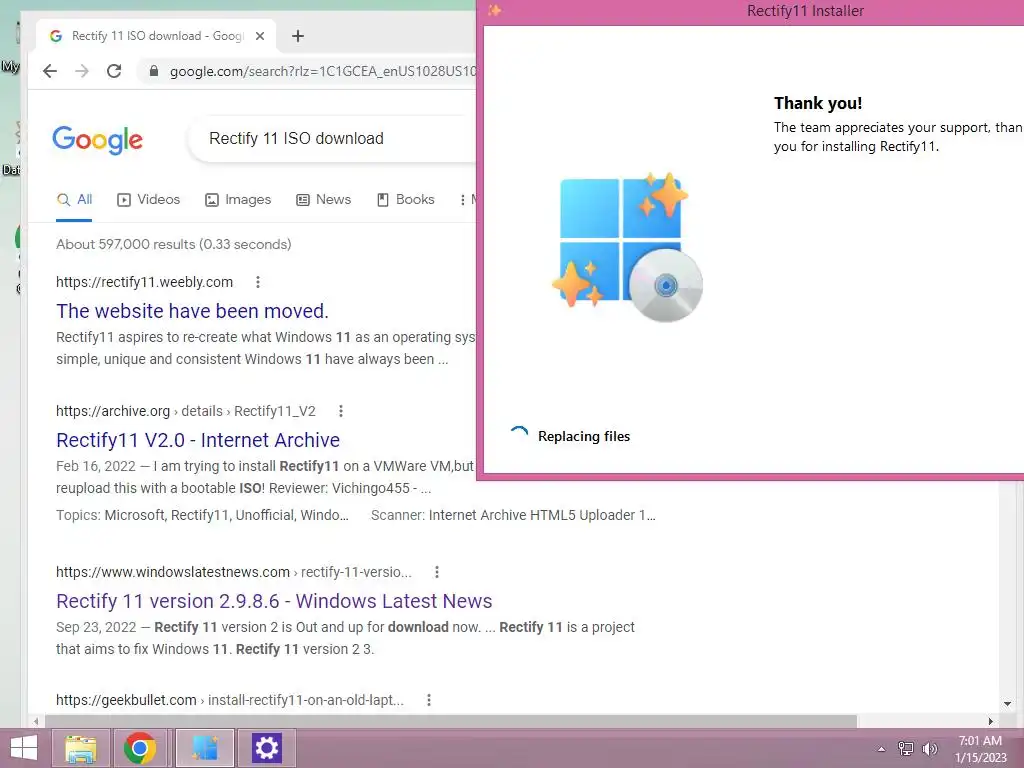Reload the Google search page

(114, 71)
